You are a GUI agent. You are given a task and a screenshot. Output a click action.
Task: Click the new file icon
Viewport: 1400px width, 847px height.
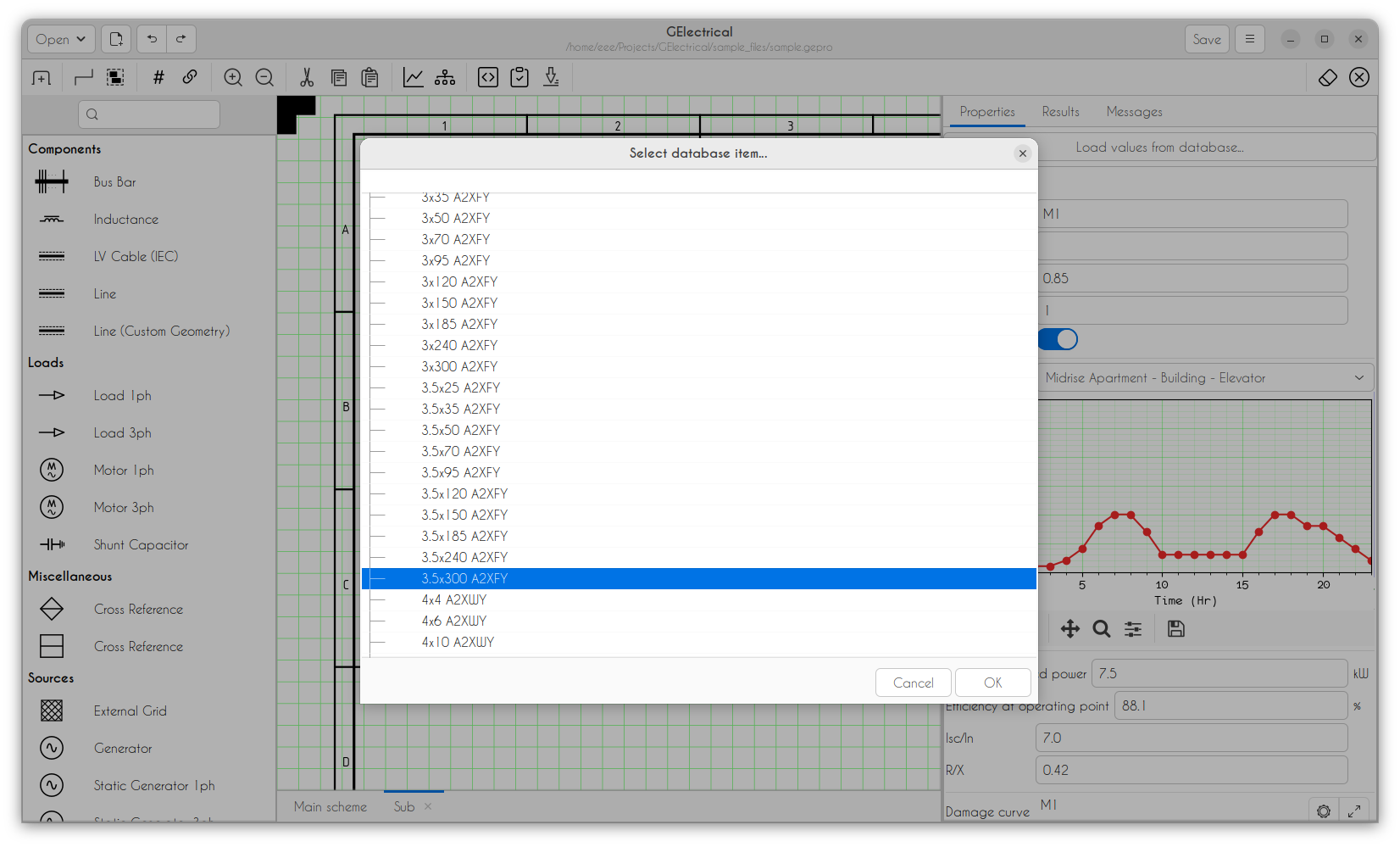tap(116, 39)
